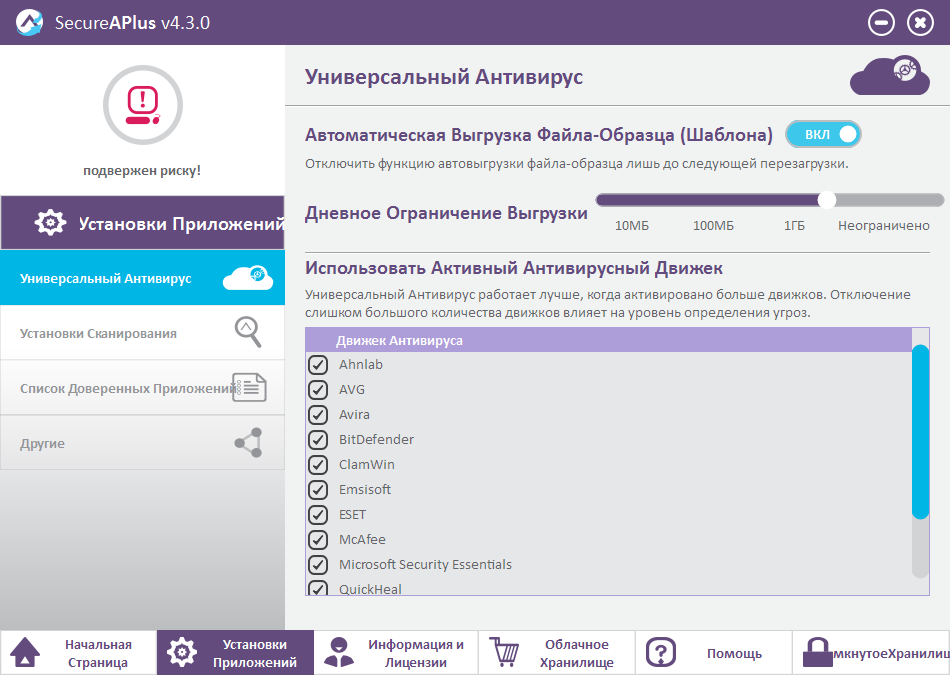
Task: Click the question mark help icon
Action: tap(661, 653)
